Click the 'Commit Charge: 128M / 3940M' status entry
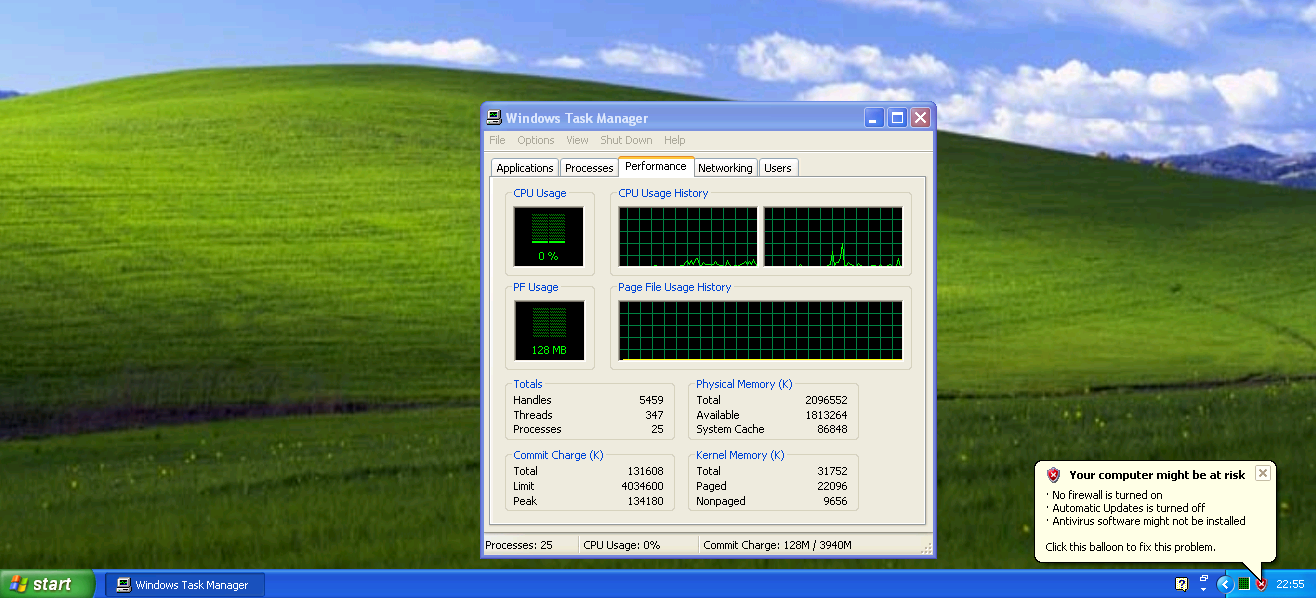1316x598 pixels. click(778, 545)
